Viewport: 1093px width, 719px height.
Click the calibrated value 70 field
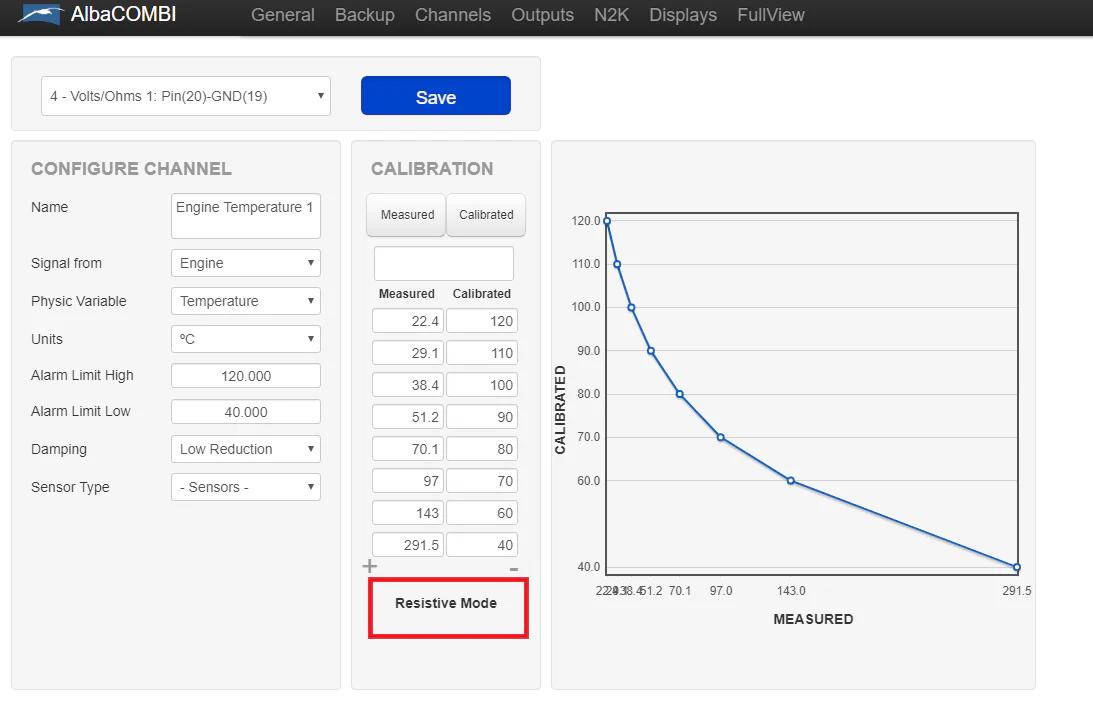(x=482, y=480)
